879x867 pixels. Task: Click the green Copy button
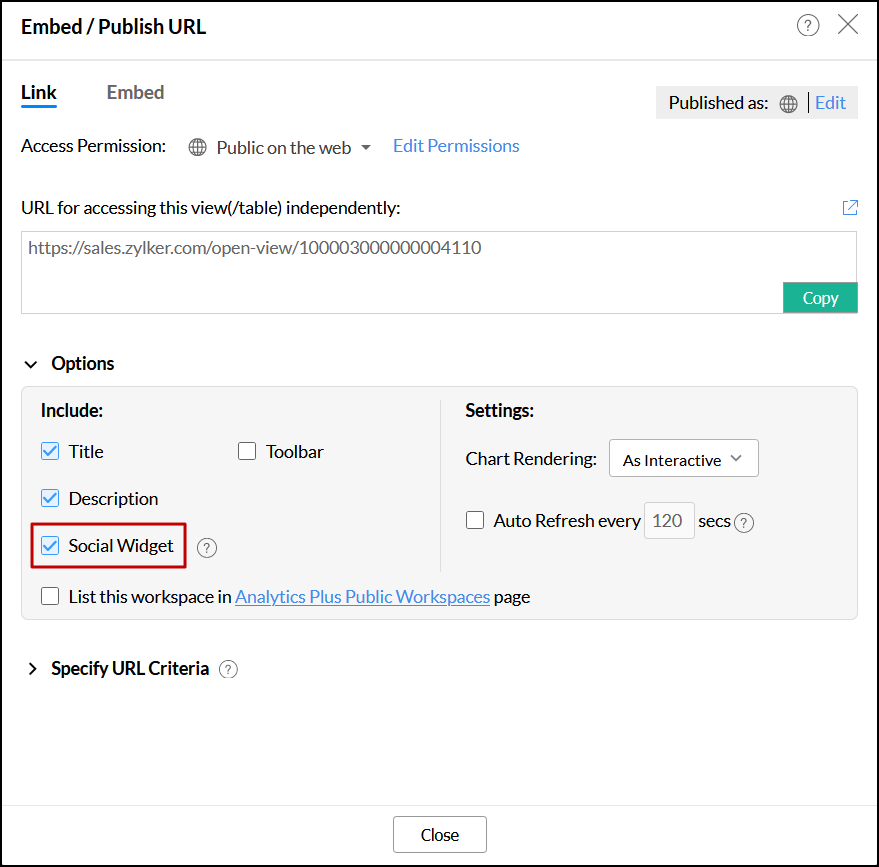(x=820, y=298)
